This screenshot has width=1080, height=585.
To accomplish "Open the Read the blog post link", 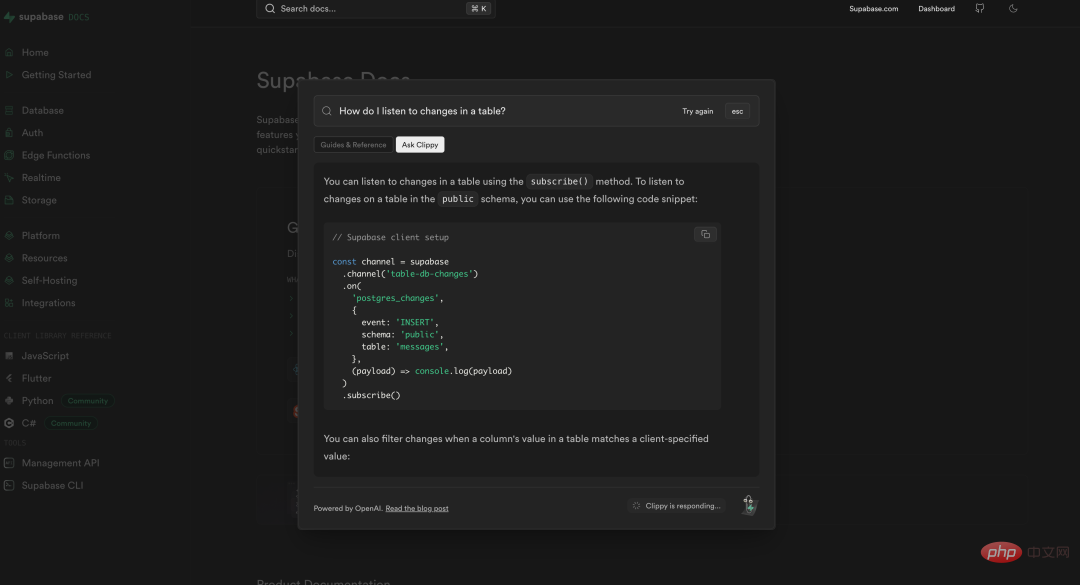I will 417,508.
